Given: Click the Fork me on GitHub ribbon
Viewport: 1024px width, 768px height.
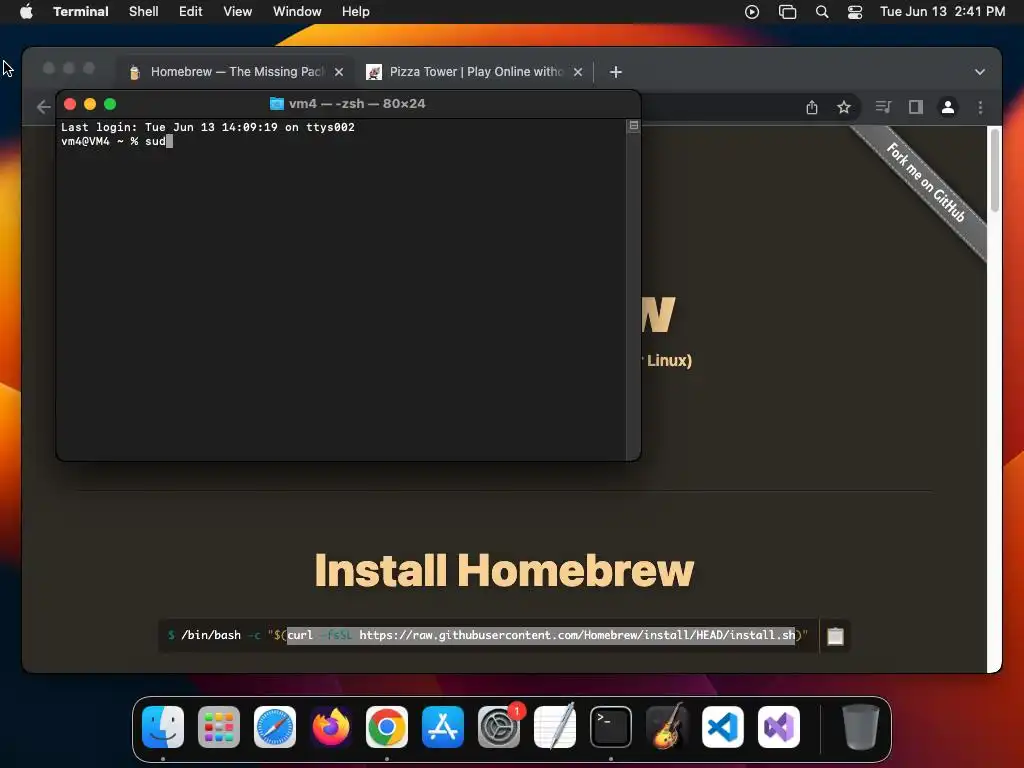Looking at the screenshot, I should click(x=925, y=182).
